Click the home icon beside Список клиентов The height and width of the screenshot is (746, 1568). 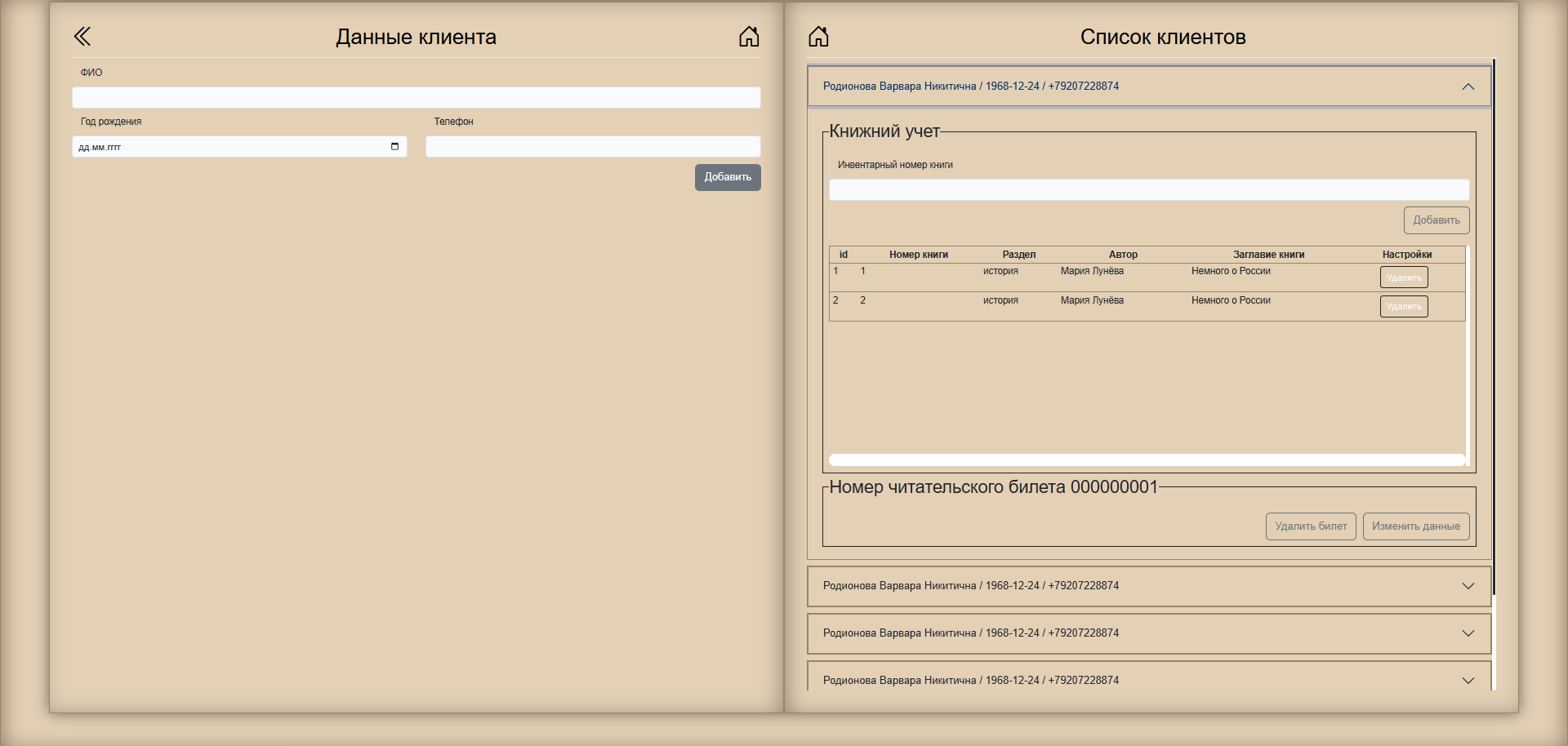pos(818,37)
